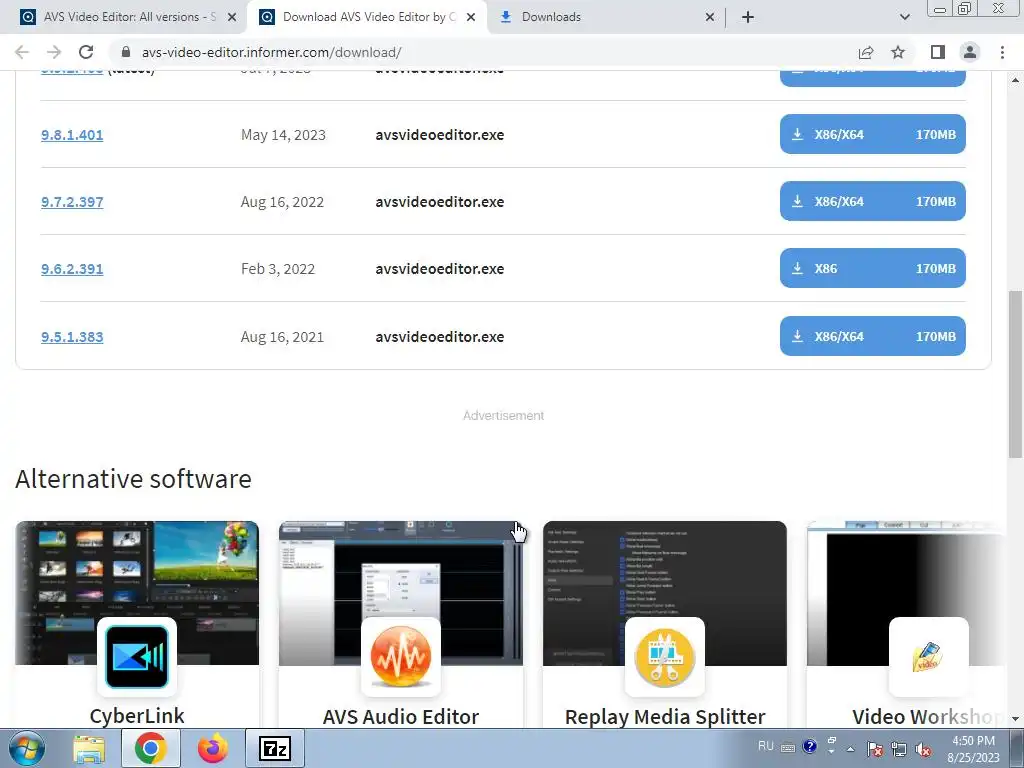
Task: Click the tray help question-mark icon
Action: pyautogui.click(x=809, y=746)
